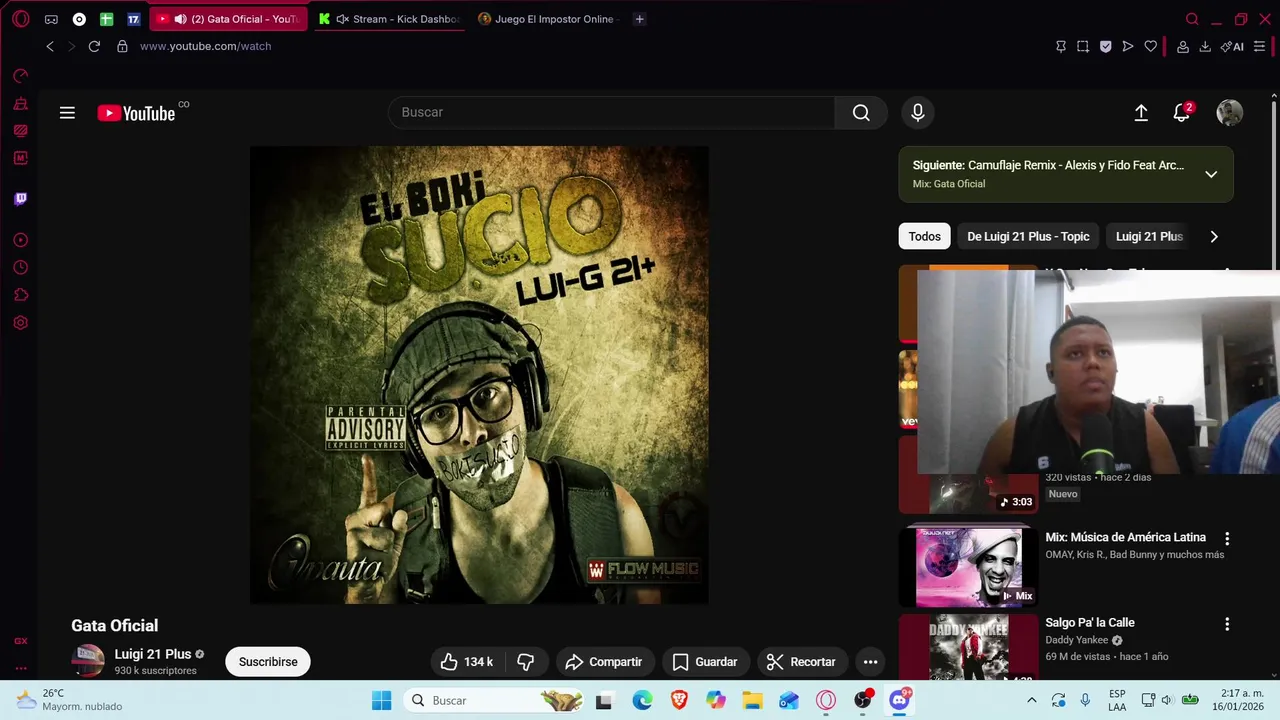
Task: Open Opera tab search magnifier
Action: pyautogui.click(x=1192, y=19)
